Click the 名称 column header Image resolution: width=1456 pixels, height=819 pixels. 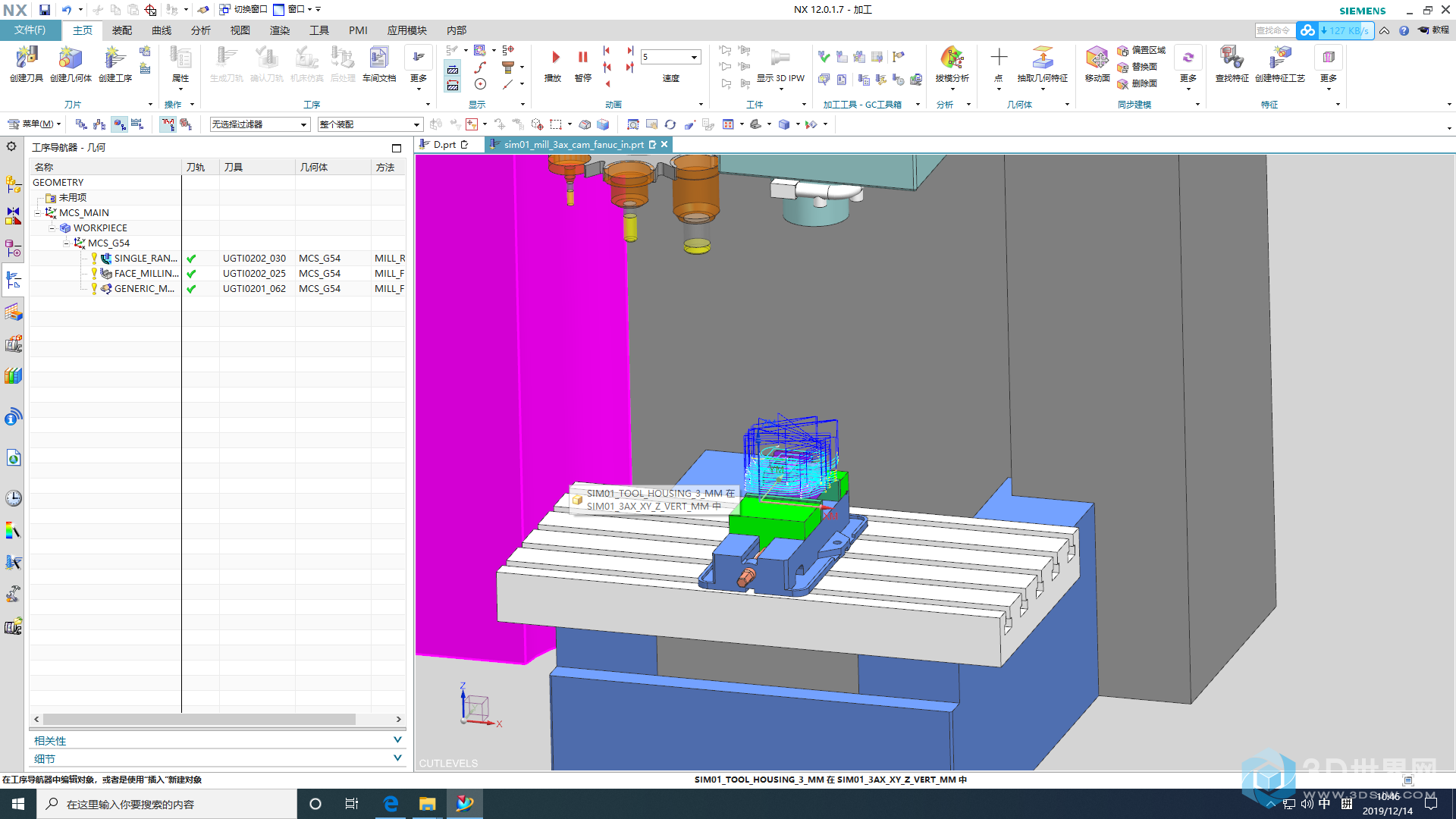click(105, 168)
